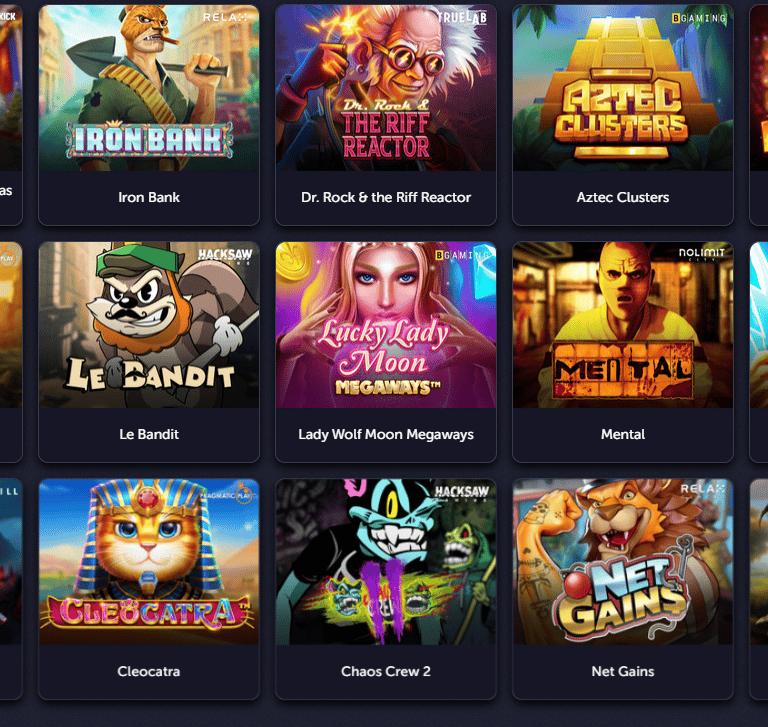Click the Cleocatra title text
This screenshot has height=727, width=768.
pyautogui.click(x=149, y=672)
